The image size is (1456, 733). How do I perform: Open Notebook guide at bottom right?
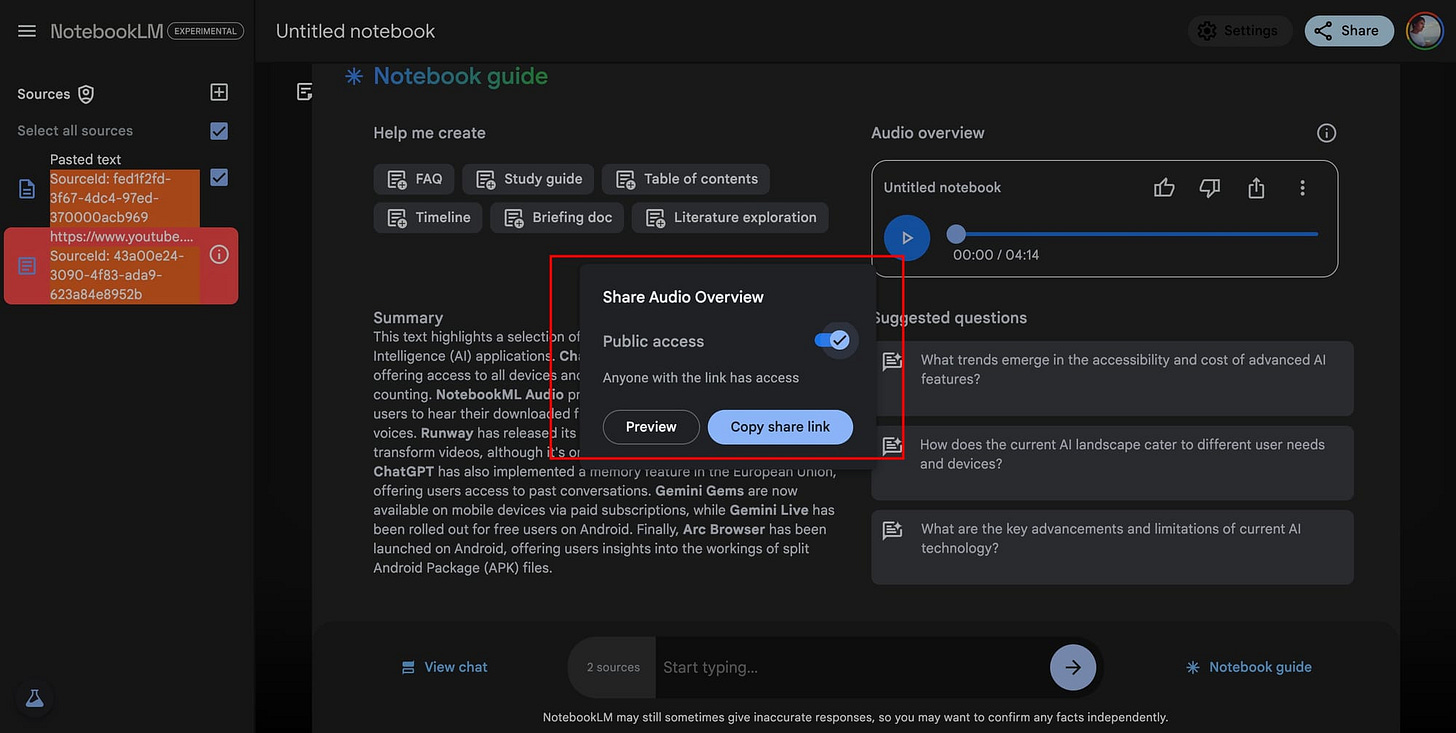[x=1248, y=667]
